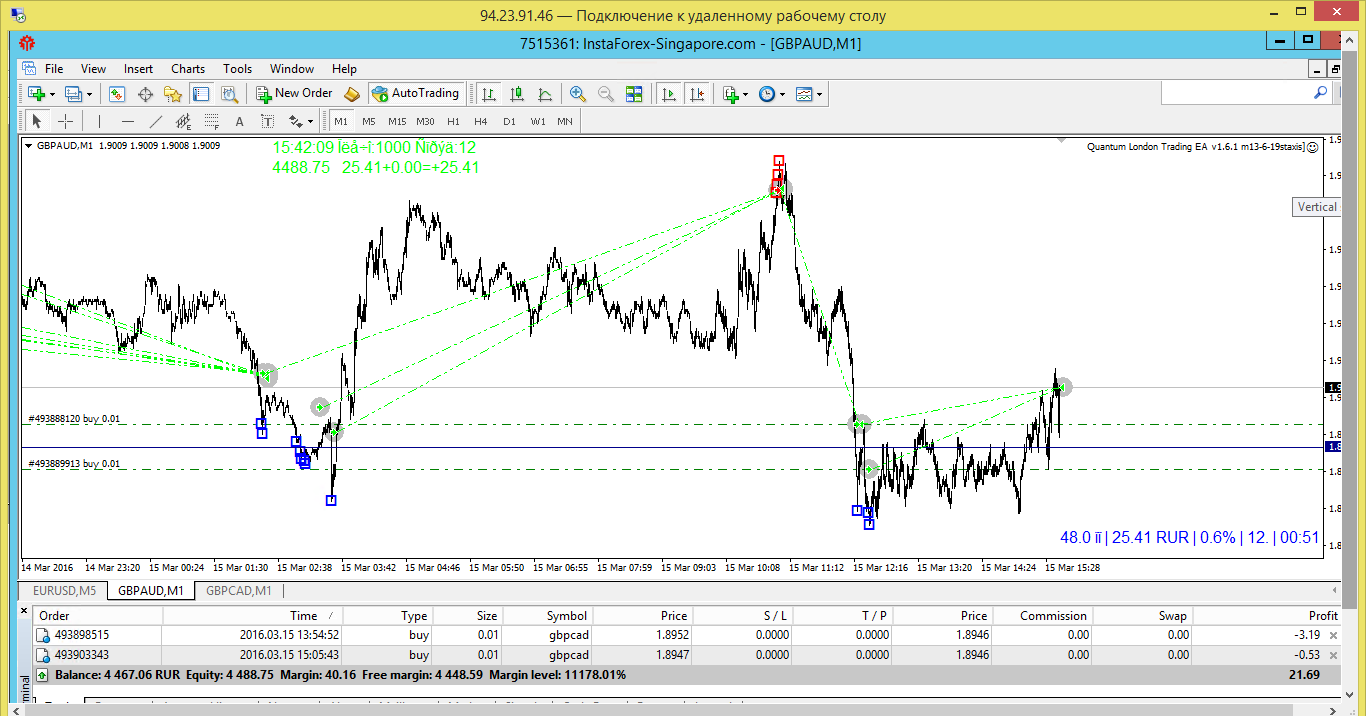Show the Market Watch panel
Screen dimensions: 1366x716
click(117, 93)
